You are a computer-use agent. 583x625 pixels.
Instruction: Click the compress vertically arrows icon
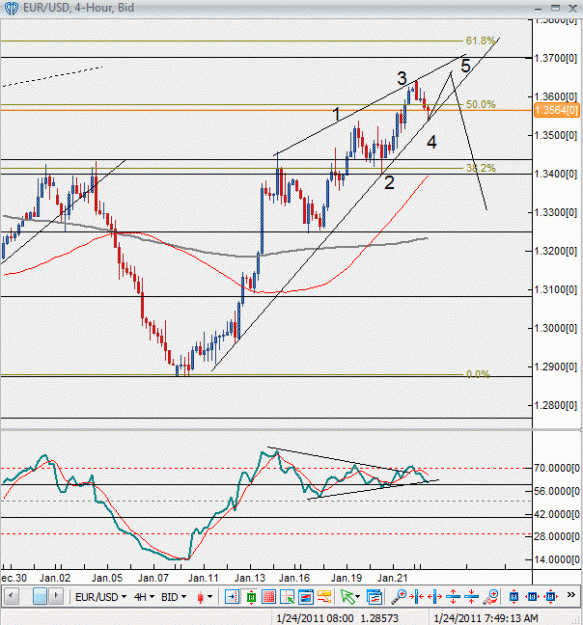(471, 597)
